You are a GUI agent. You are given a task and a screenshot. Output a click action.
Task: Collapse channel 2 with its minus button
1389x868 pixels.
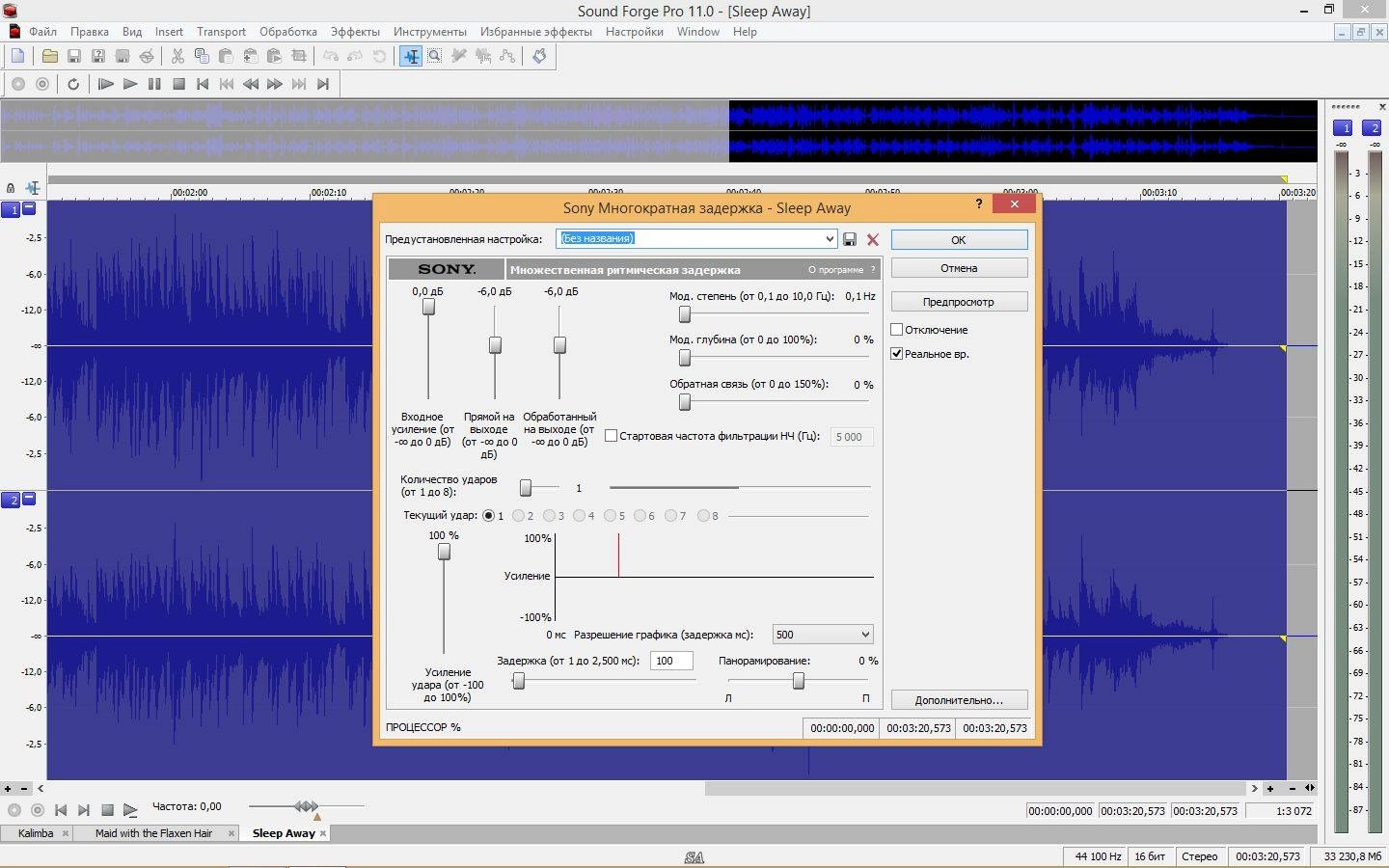(x=29, y=499)
